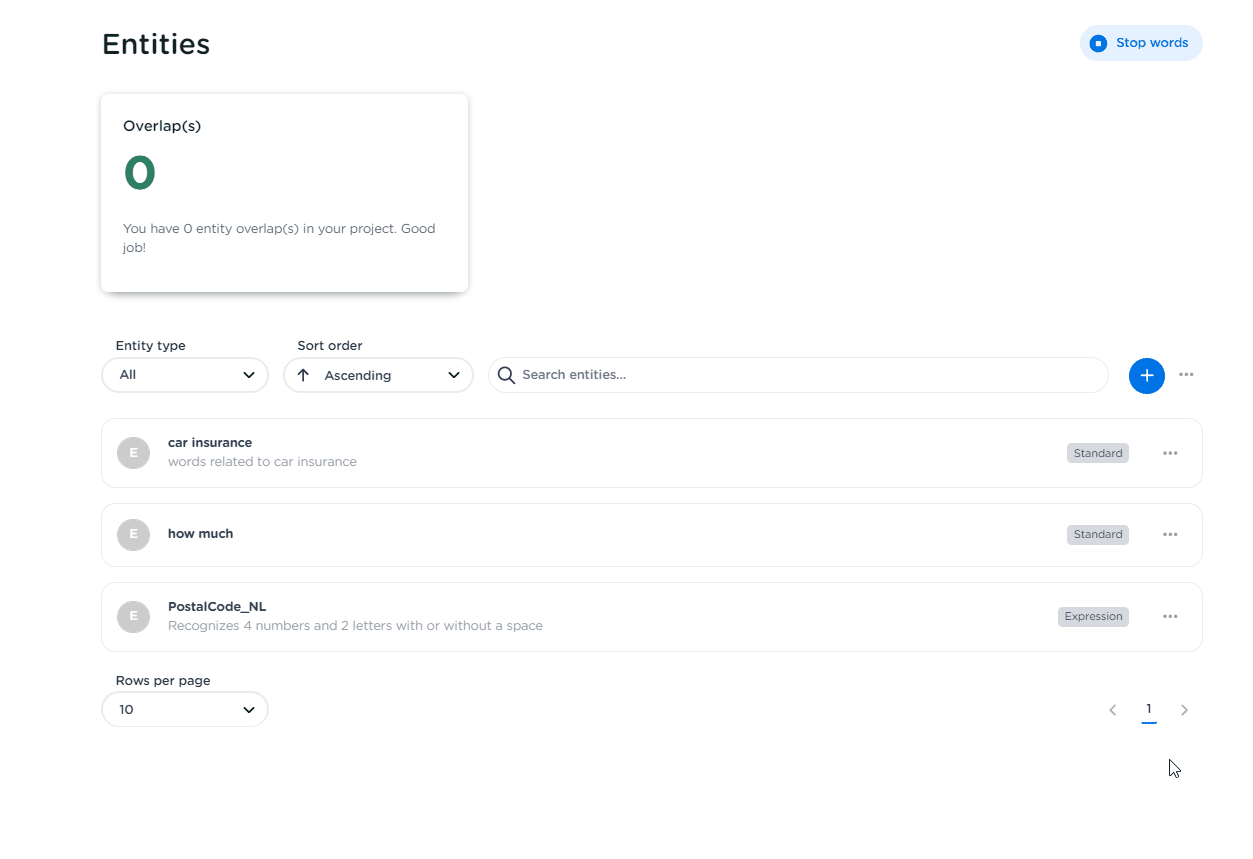Open the car insurance entity
This screenshot has width=1253, height=859.
pos(210,443)
